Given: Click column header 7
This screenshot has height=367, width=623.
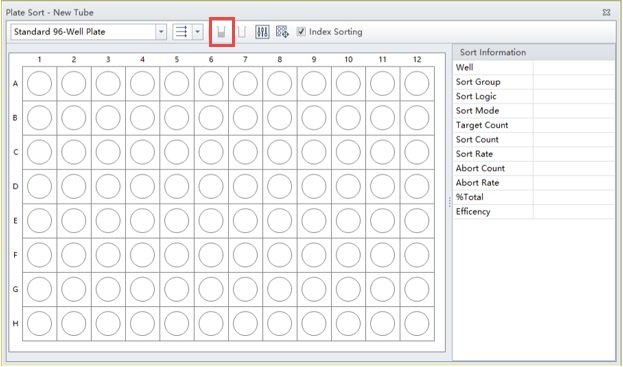Looking at the screenshot, I should (245, 60).
